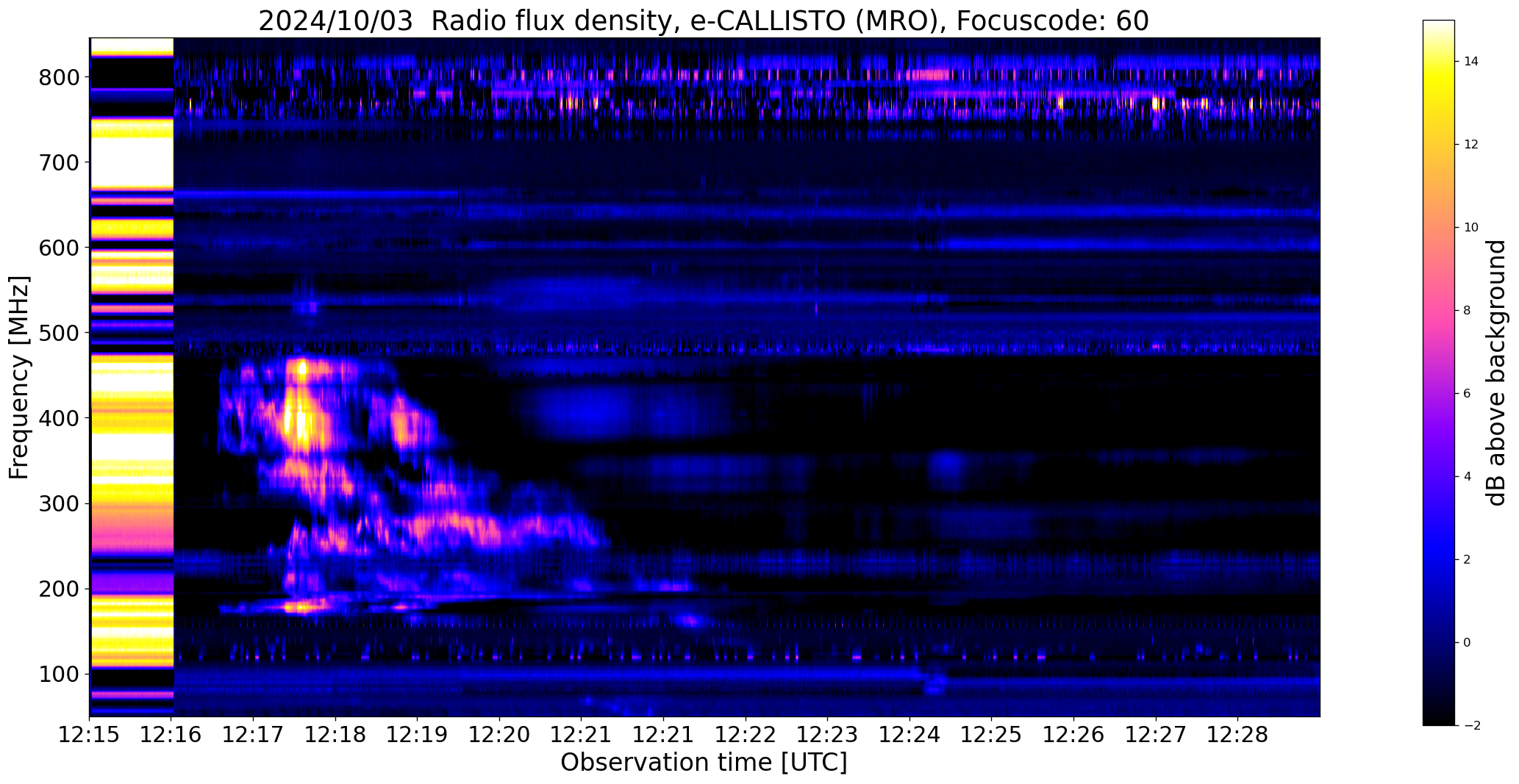Image resolution: width=1519 pixels, height=784 pixels.
Task: Click the 100 frequency tick label
Action: (59, 674)
